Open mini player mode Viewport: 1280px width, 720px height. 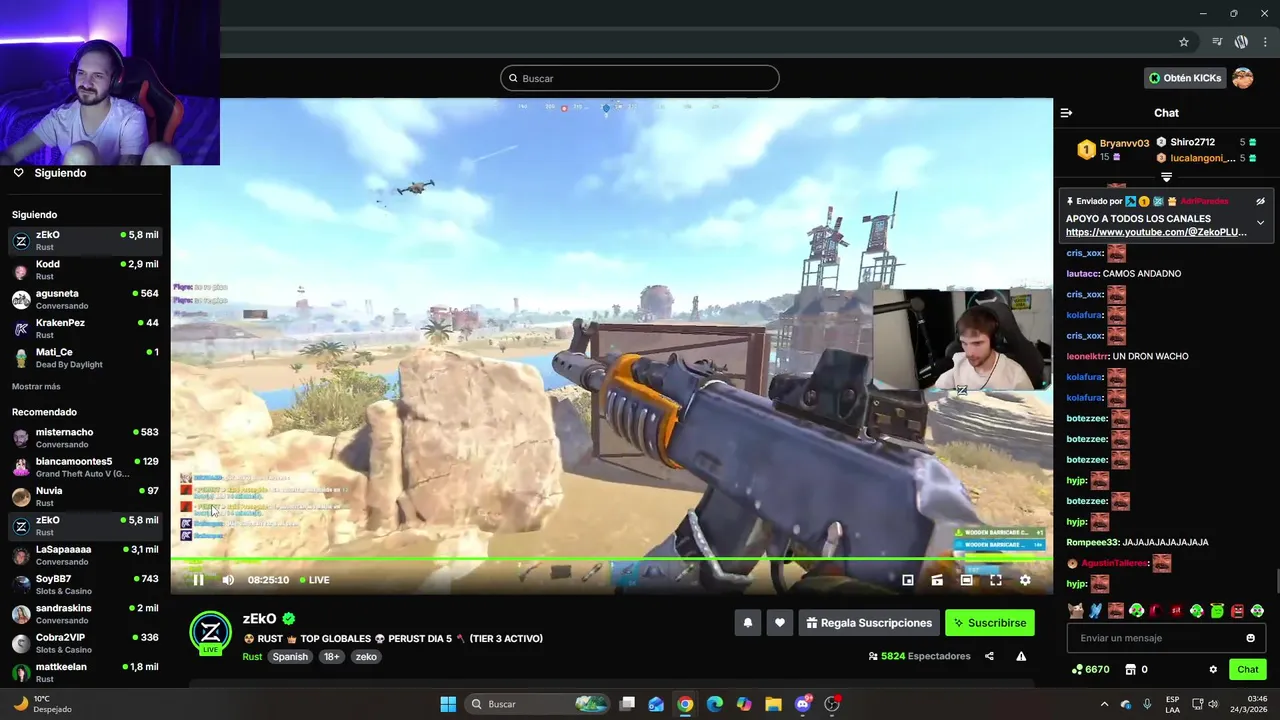point(908,580)
